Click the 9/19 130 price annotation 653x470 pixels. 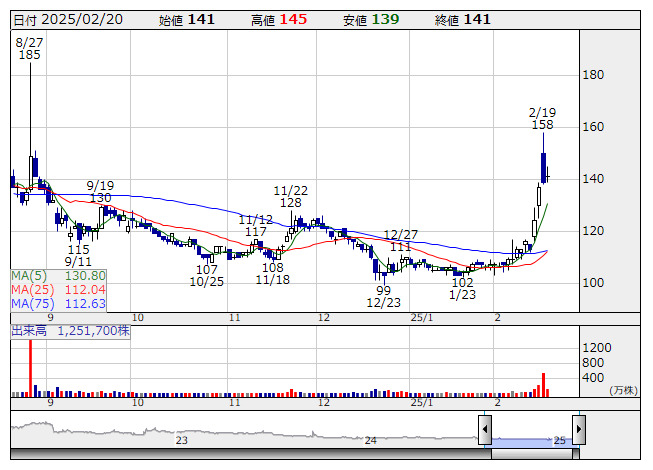100,191
